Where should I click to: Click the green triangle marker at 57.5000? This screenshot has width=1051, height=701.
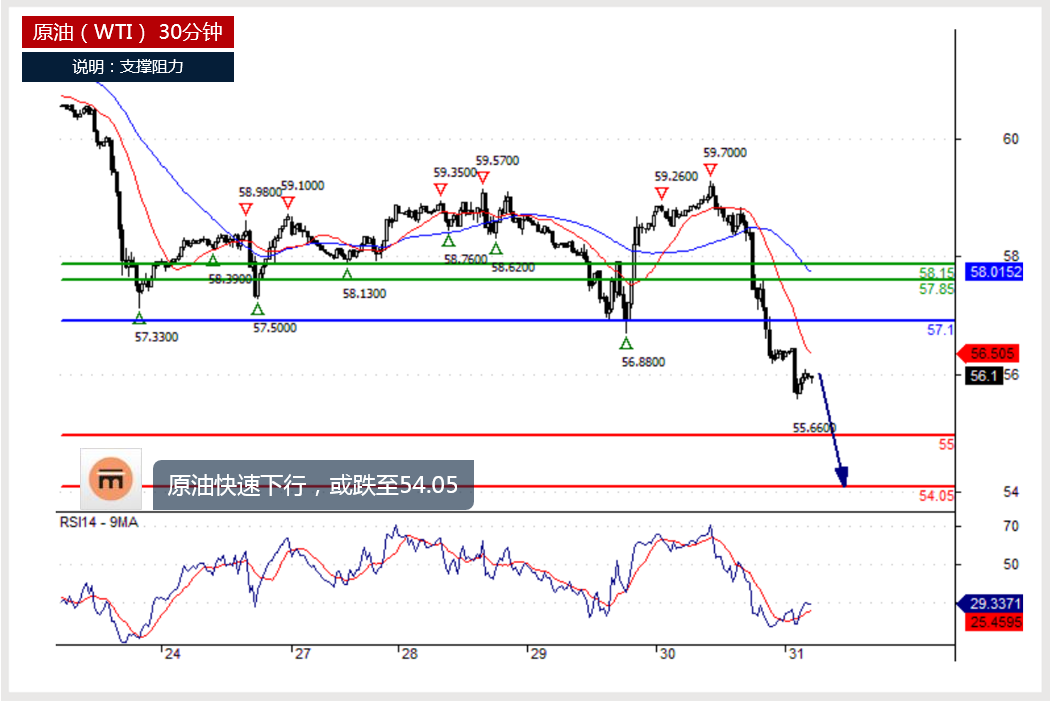(x=257, y=309)
